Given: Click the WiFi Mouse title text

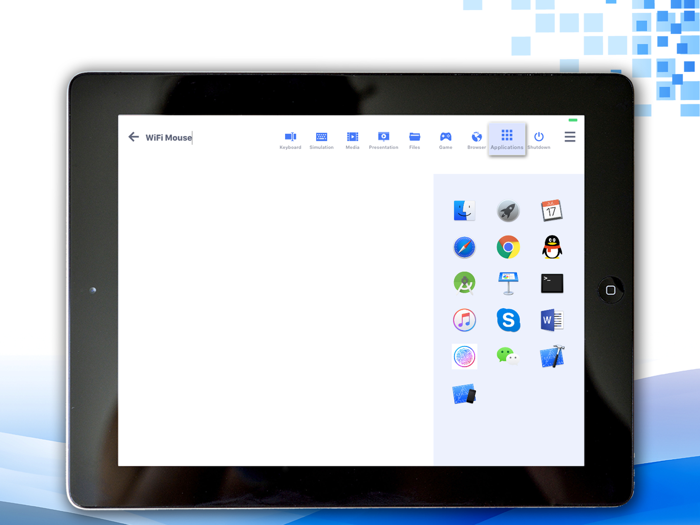Looking at the screenshot, I should pos(168,138).
